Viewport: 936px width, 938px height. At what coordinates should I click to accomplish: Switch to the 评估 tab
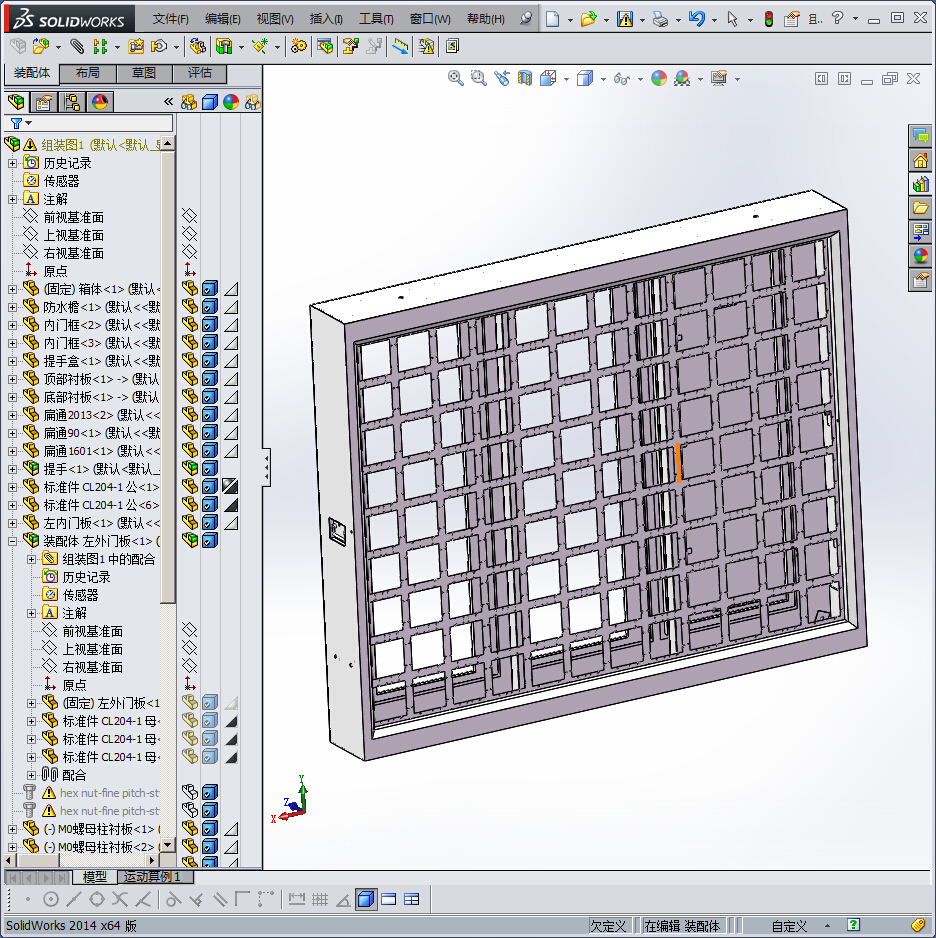point(200,73)
